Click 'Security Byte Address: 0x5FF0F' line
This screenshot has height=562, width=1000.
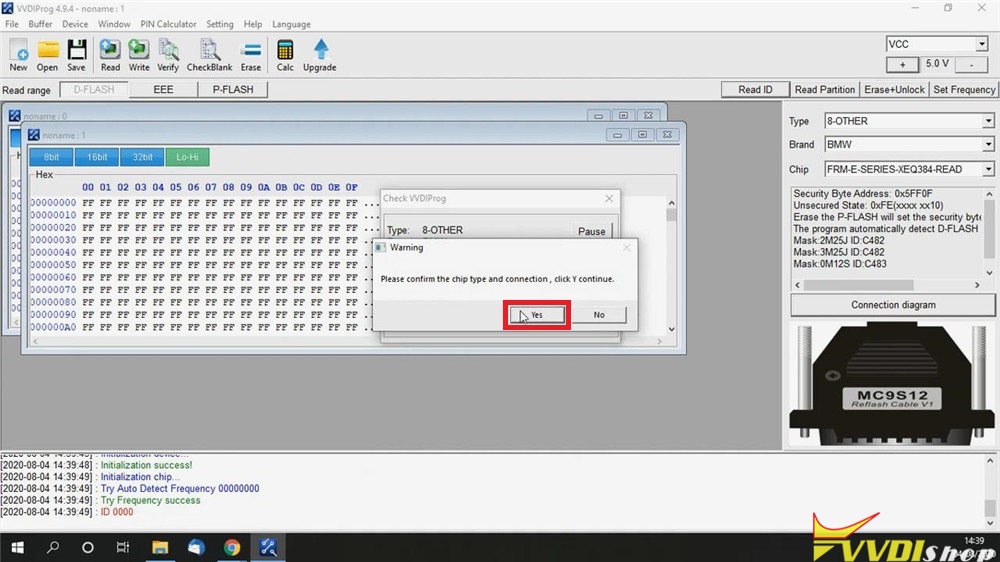point(863,193)
